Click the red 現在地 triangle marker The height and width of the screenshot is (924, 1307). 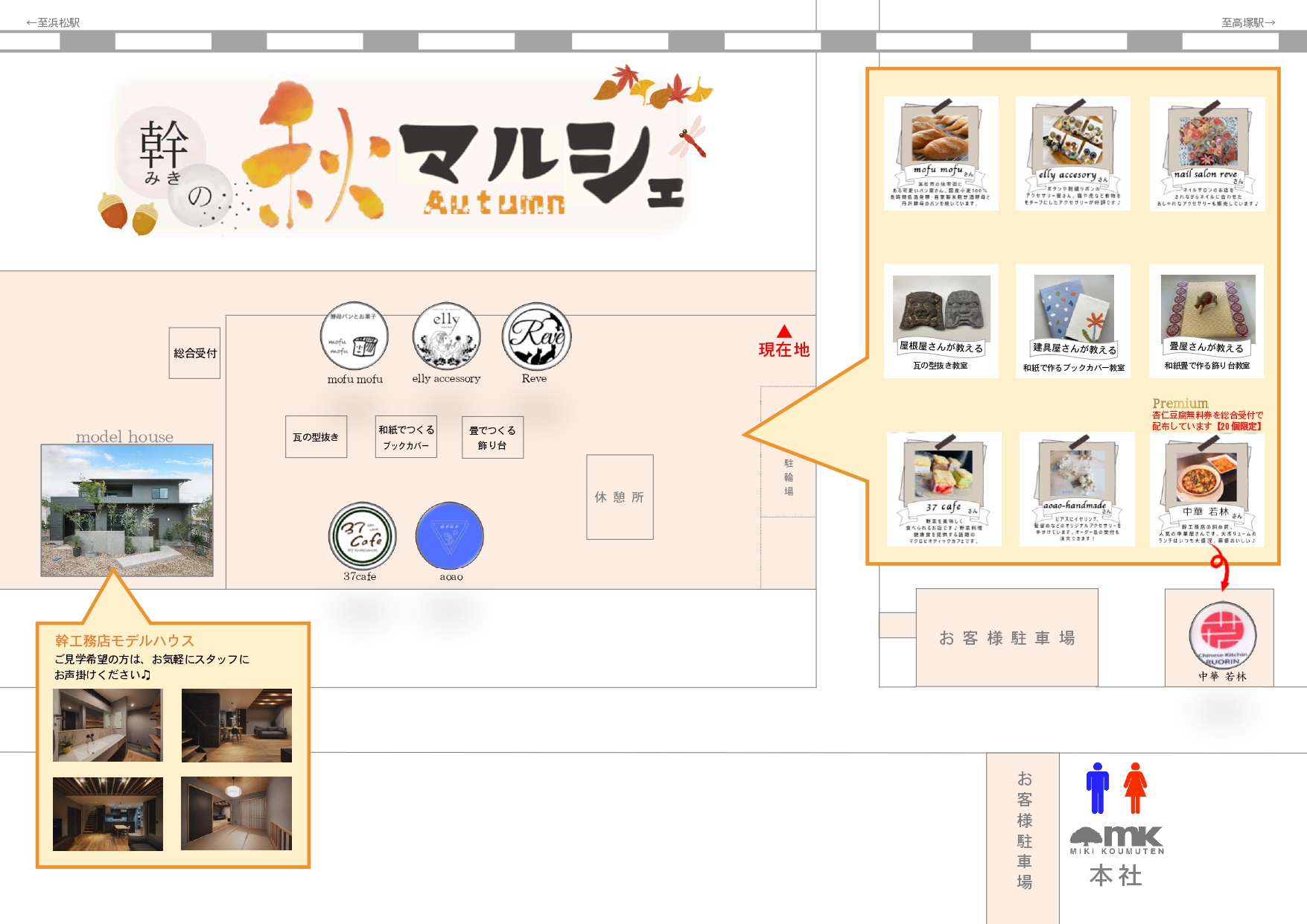(x=784, y=332)
